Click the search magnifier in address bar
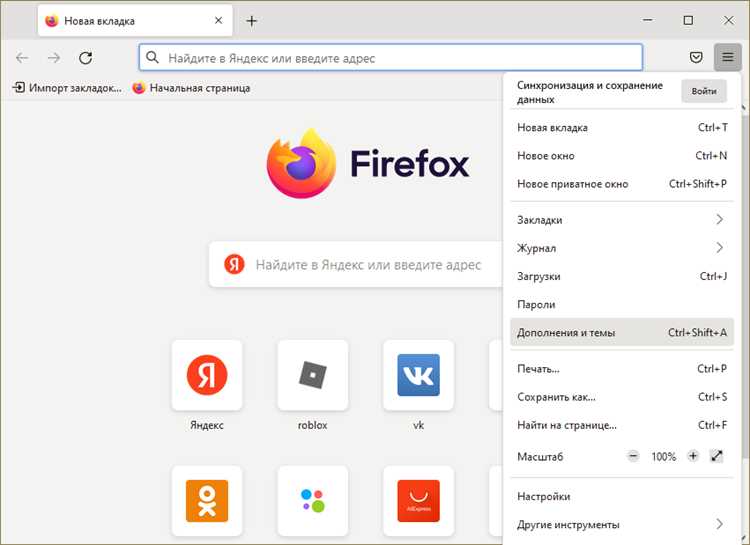This screenshot has width=750, height=545. [x=152, y=57]
